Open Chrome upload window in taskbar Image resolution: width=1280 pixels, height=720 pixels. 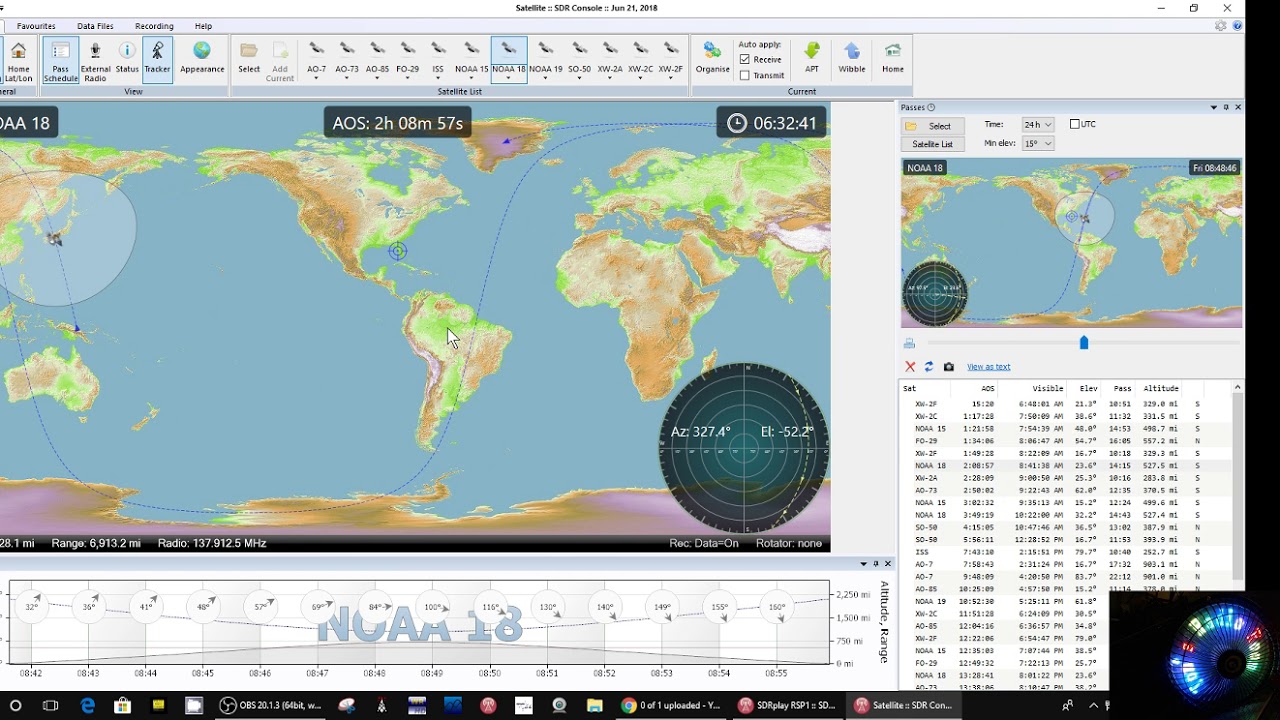point(672,705)
